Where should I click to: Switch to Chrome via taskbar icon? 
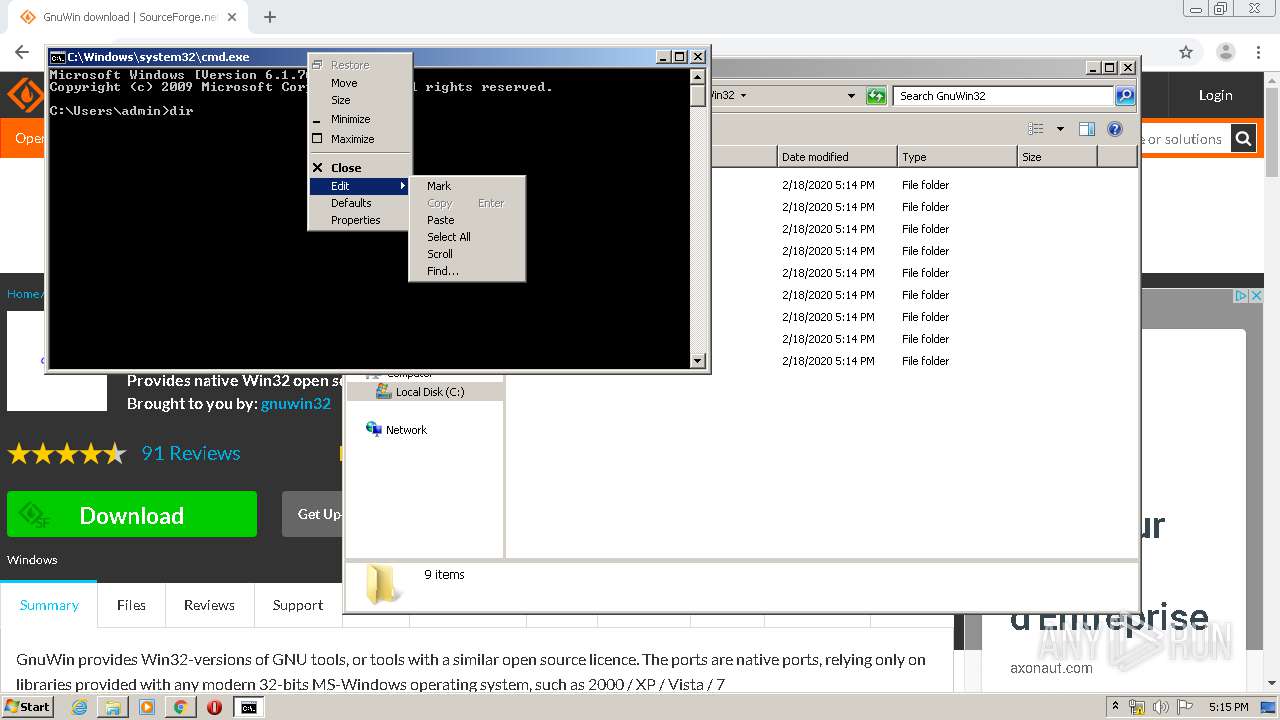(180, 707)
